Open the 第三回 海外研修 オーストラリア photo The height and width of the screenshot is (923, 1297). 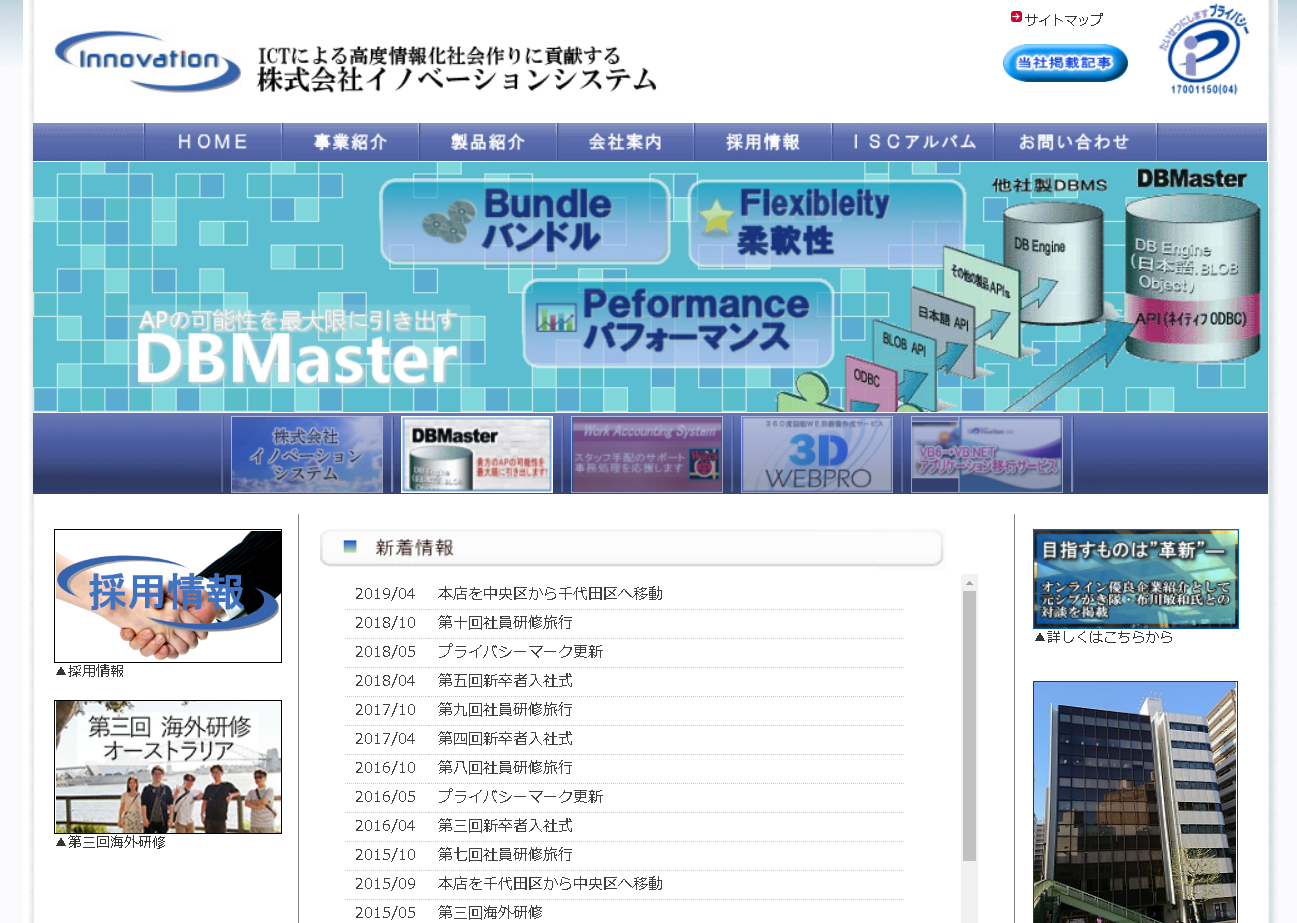[168, 767]
